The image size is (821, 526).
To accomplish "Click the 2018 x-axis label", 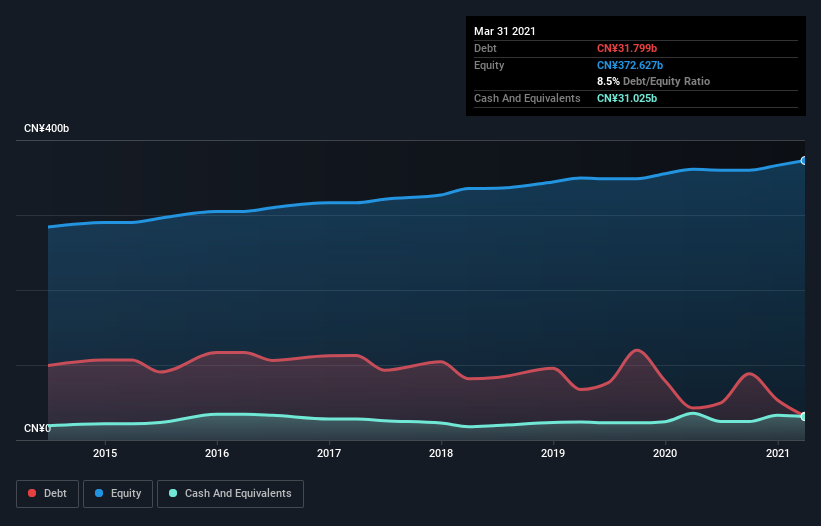I will 441,453.
